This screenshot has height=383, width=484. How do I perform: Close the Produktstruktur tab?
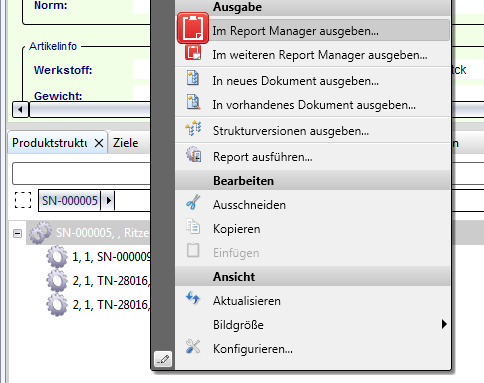pos(99,143)
